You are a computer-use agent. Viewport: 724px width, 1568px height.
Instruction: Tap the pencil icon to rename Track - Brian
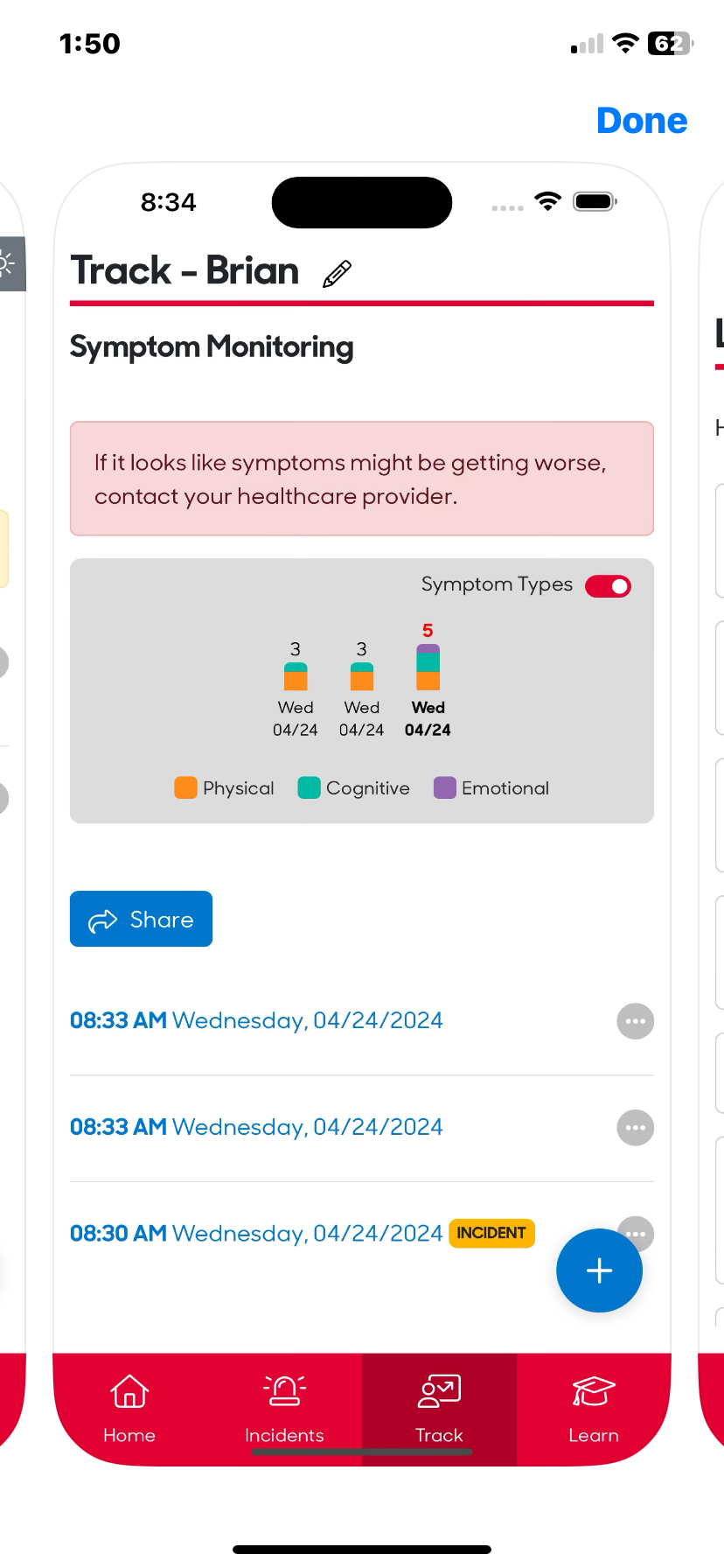click(x=335, y=272)
